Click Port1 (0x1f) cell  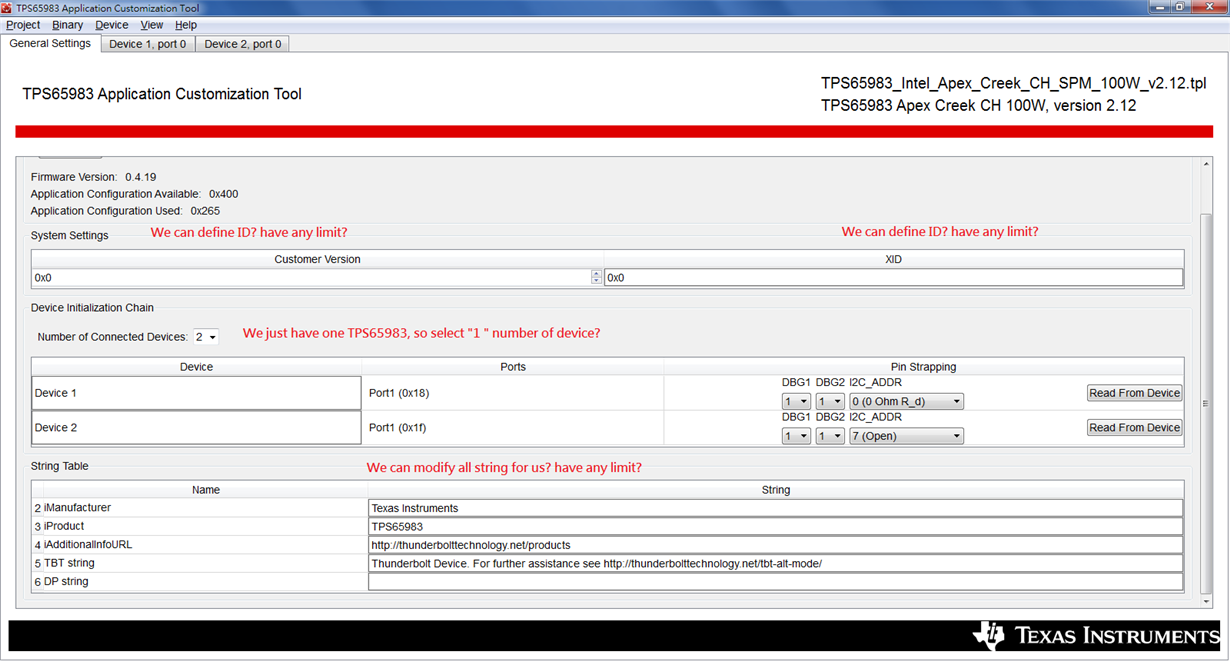[512, 427]
